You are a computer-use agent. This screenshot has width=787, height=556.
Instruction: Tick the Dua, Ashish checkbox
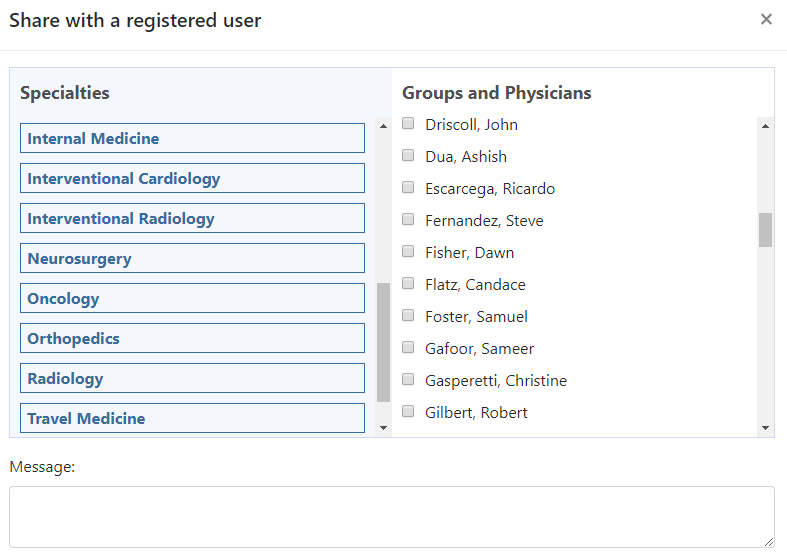[408, 156]
